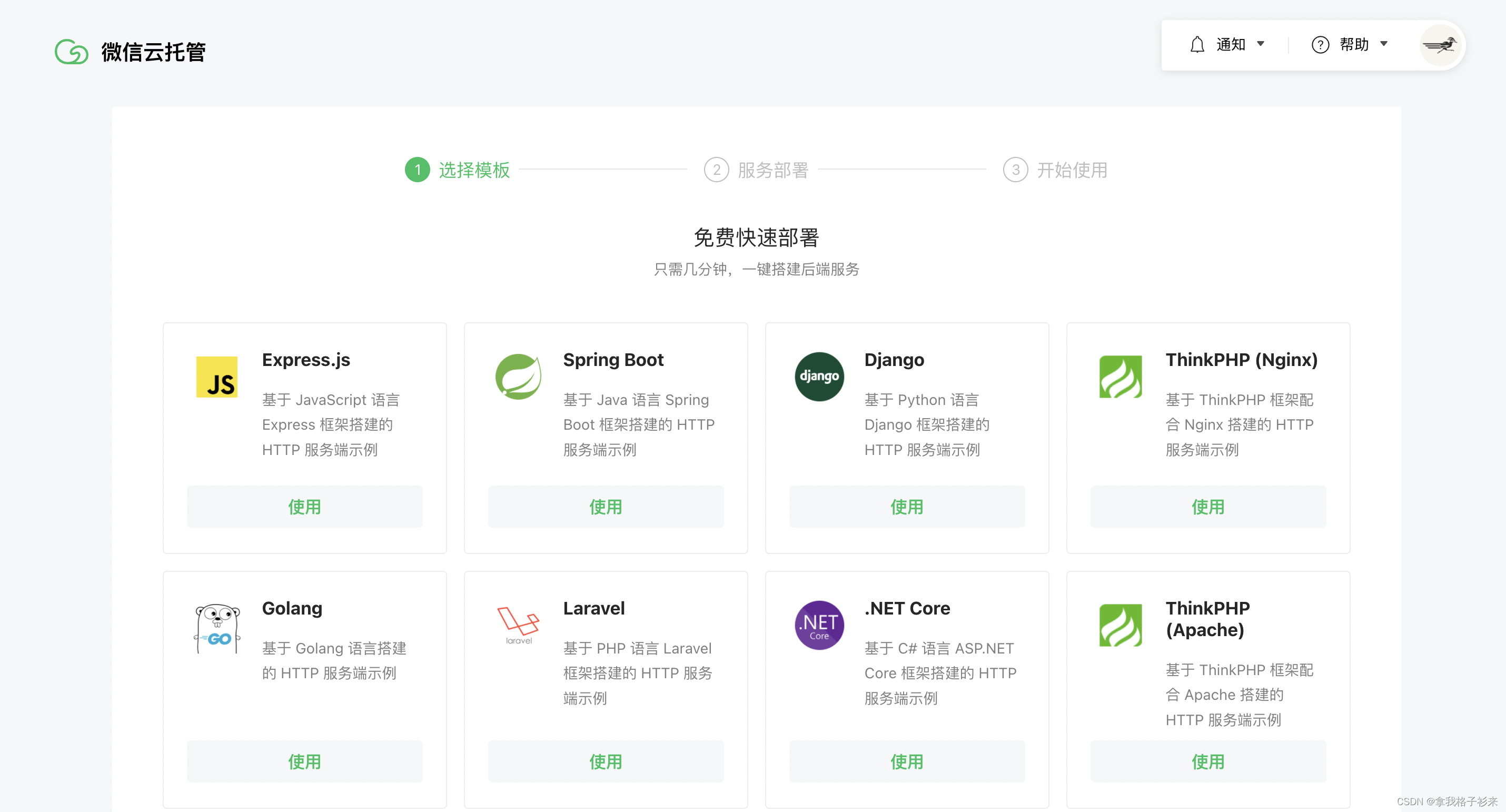Click the .NET Core card title
The image size is (1506, 812).
907,608
